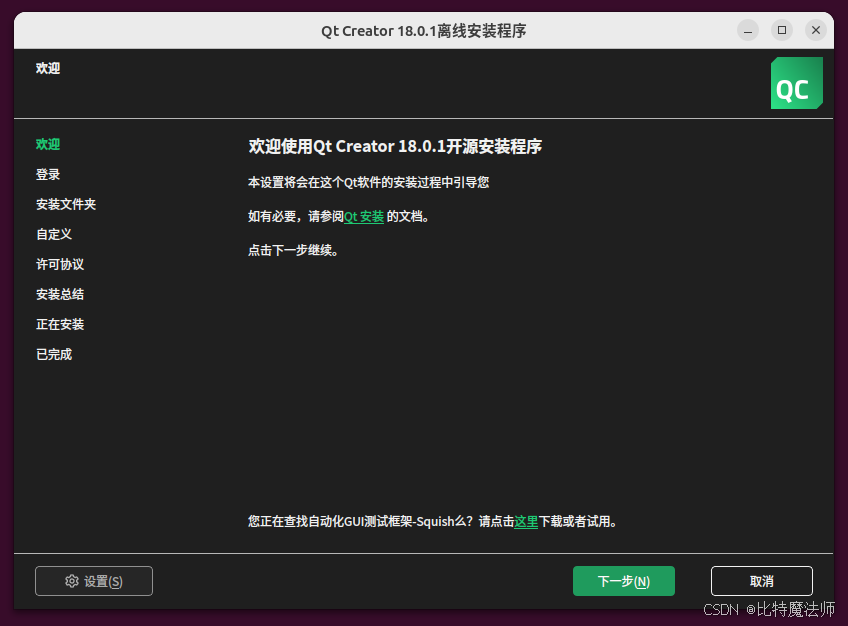
Task: Select the 已完成 step
Action: (x=54, y=354)
